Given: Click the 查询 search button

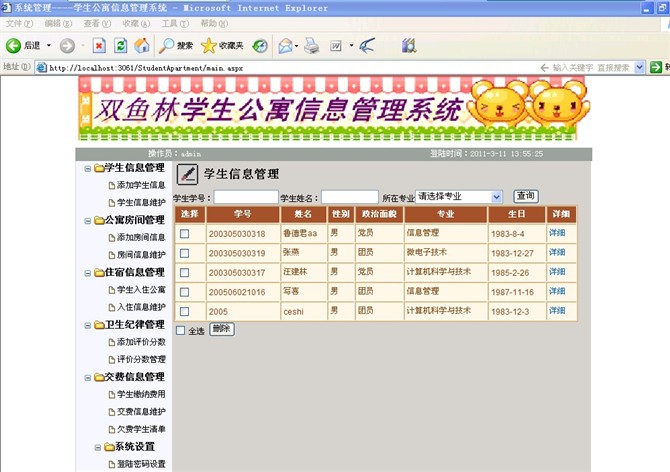Looking at the screenshot, I should (526, 196).
